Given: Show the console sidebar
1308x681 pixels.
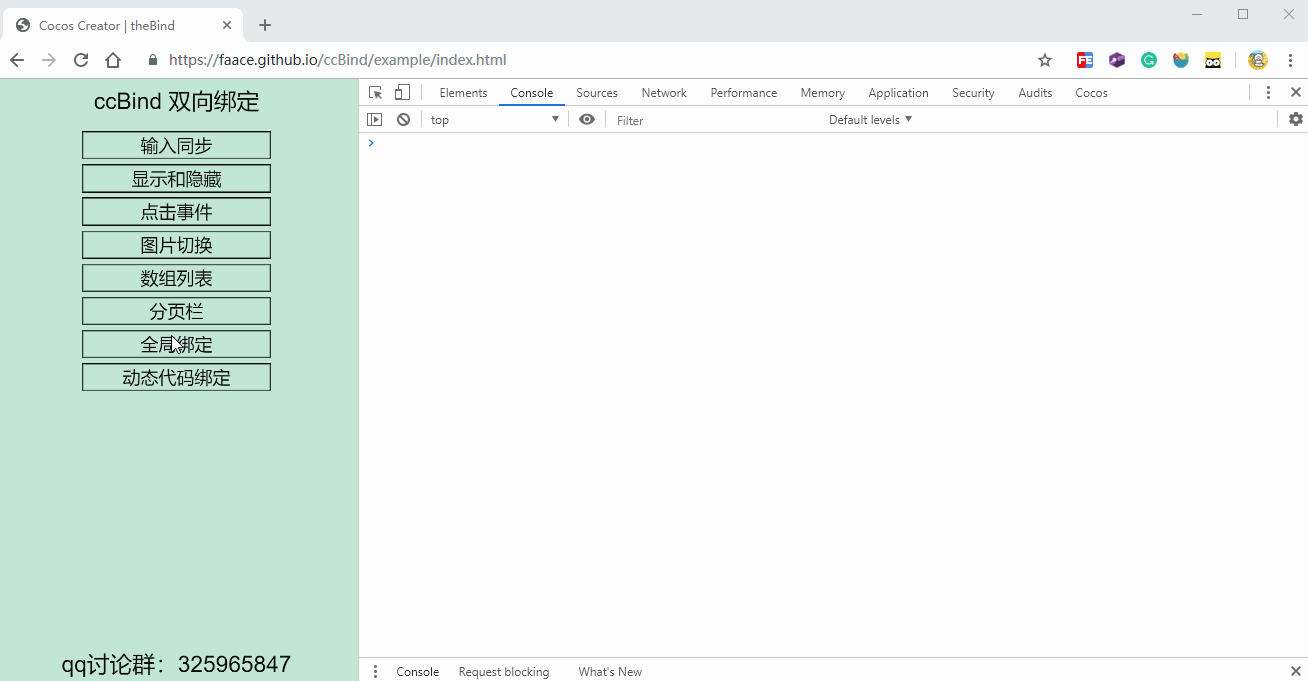Looking at the screenshot, I should (375, 119).
